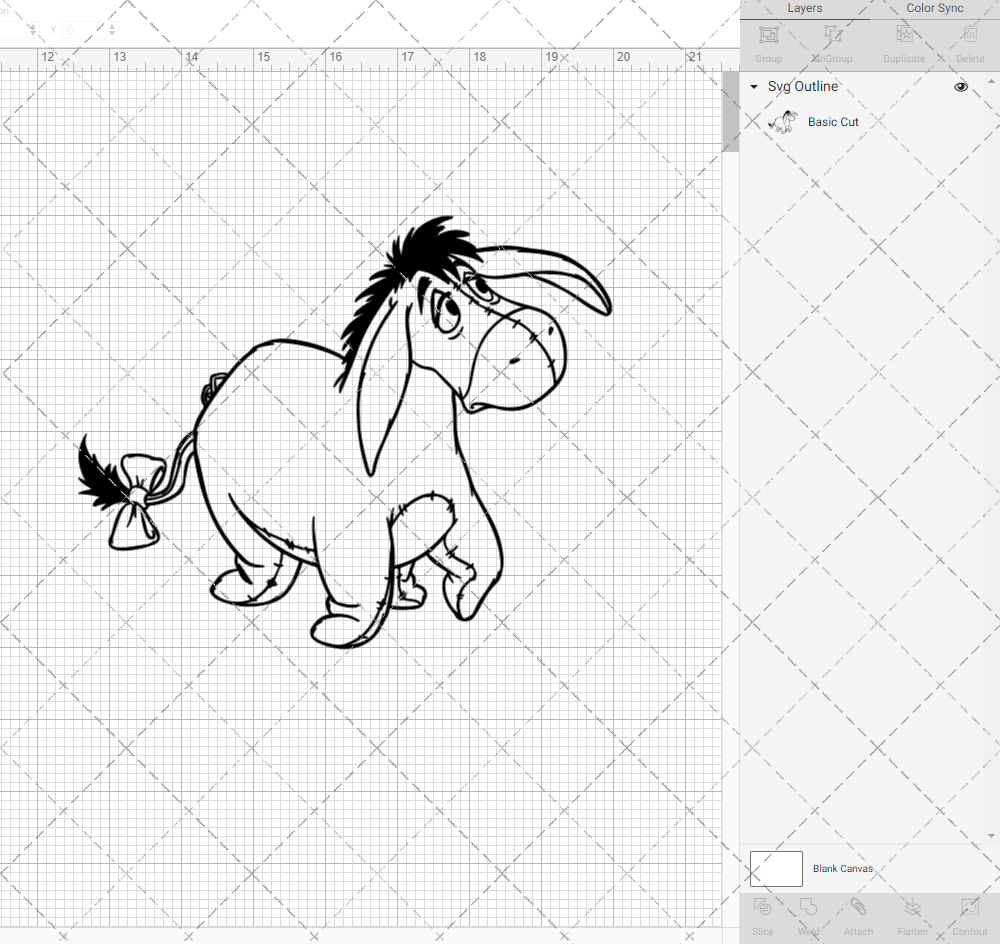Click the Blank Canvas color swatch
The image size is (1000, 944).
776,869
